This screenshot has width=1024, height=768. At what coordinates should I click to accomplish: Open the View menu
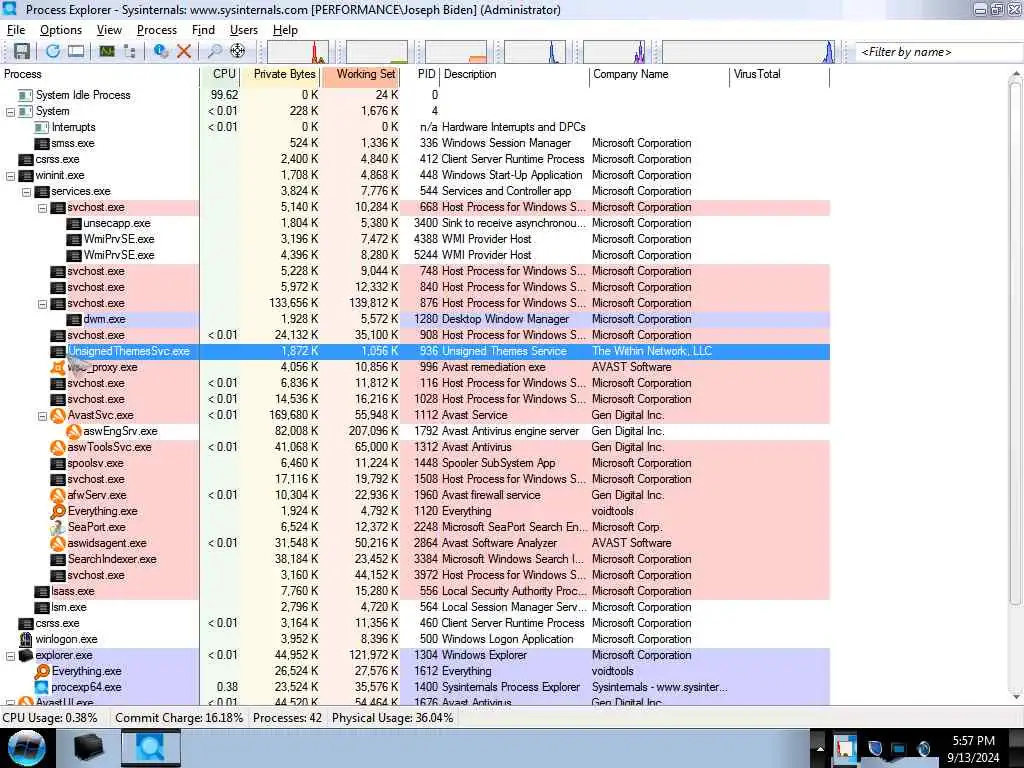tap(109, 30)
